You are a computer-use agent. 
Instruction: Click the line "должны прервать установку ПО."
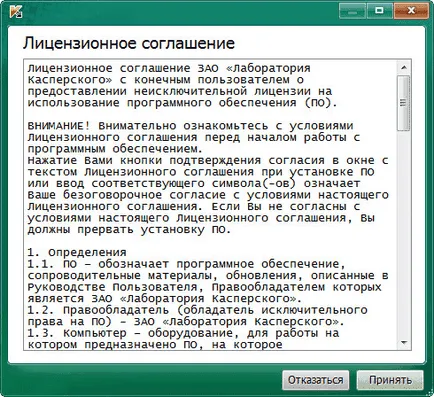pyautogui.click(x=129, y=230)
